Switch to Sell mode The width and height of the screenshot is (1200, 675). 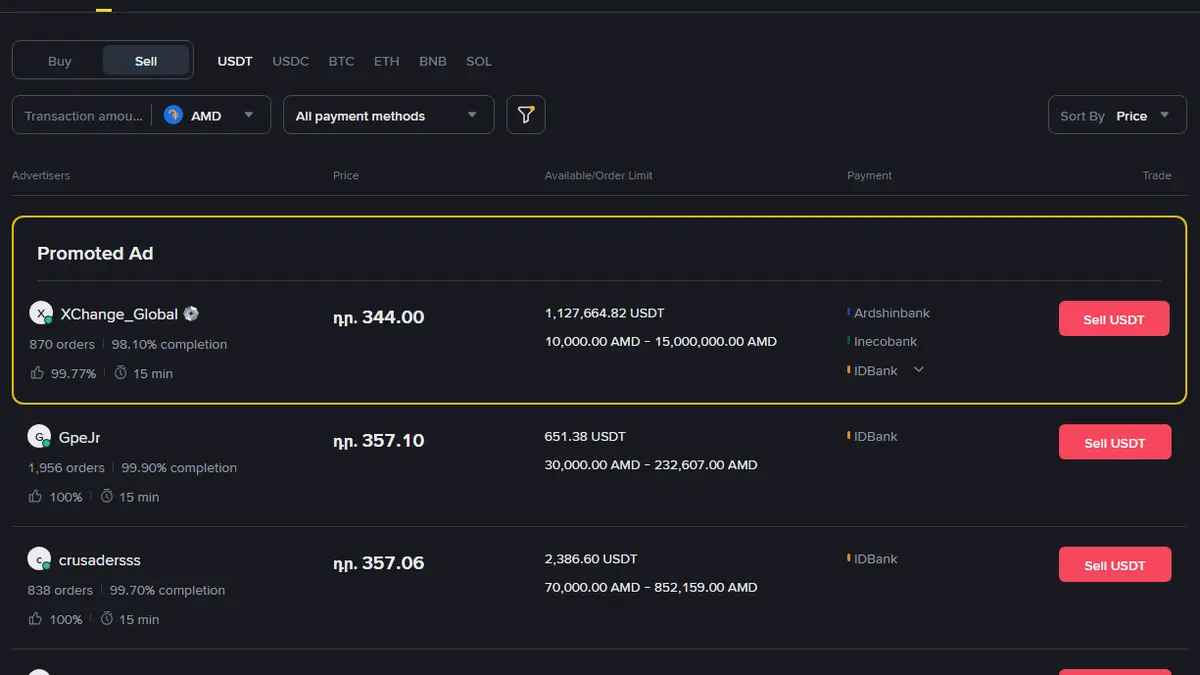click(x=146, y=61)
